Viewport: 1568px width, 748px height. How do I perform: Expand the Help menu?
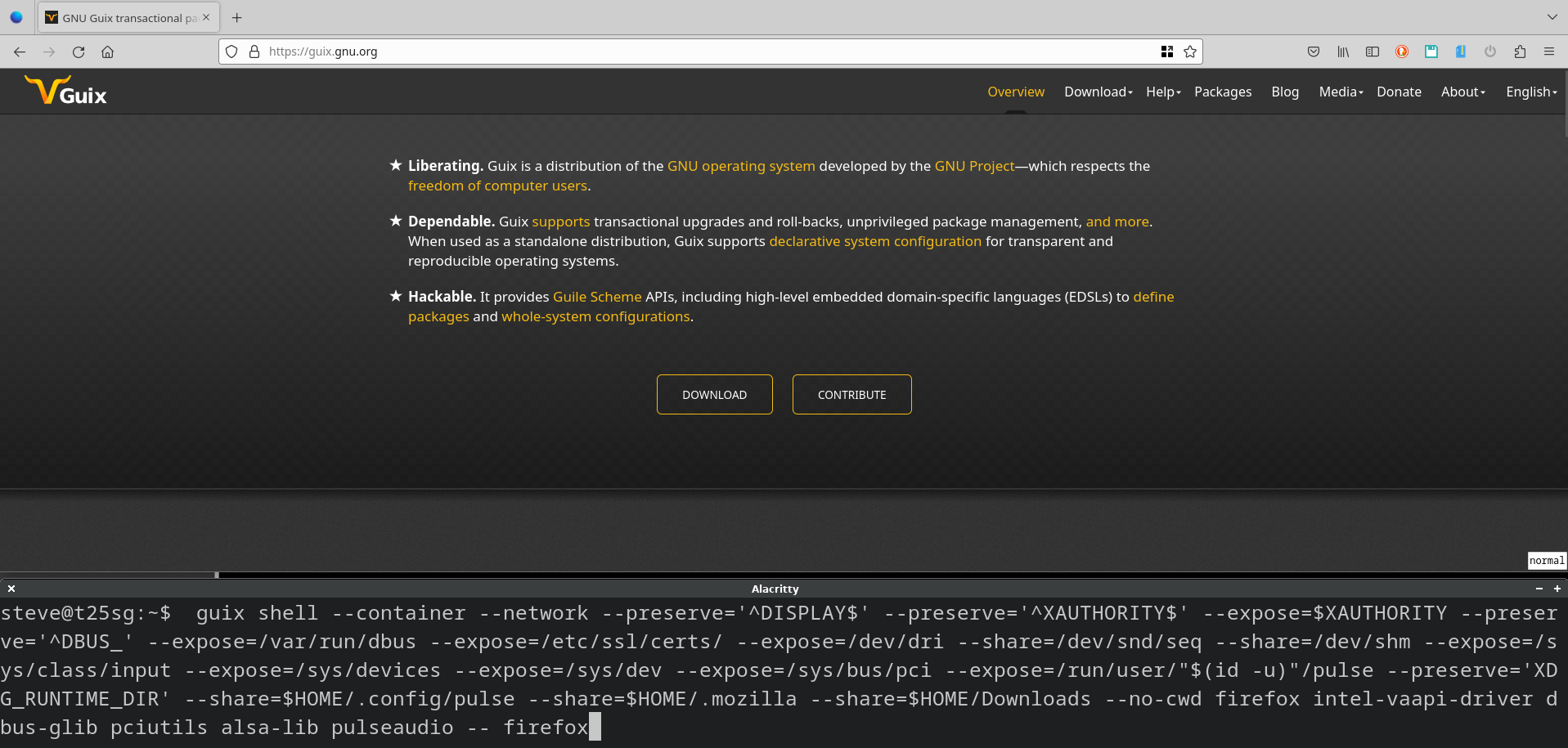(x=1163, y=92)
